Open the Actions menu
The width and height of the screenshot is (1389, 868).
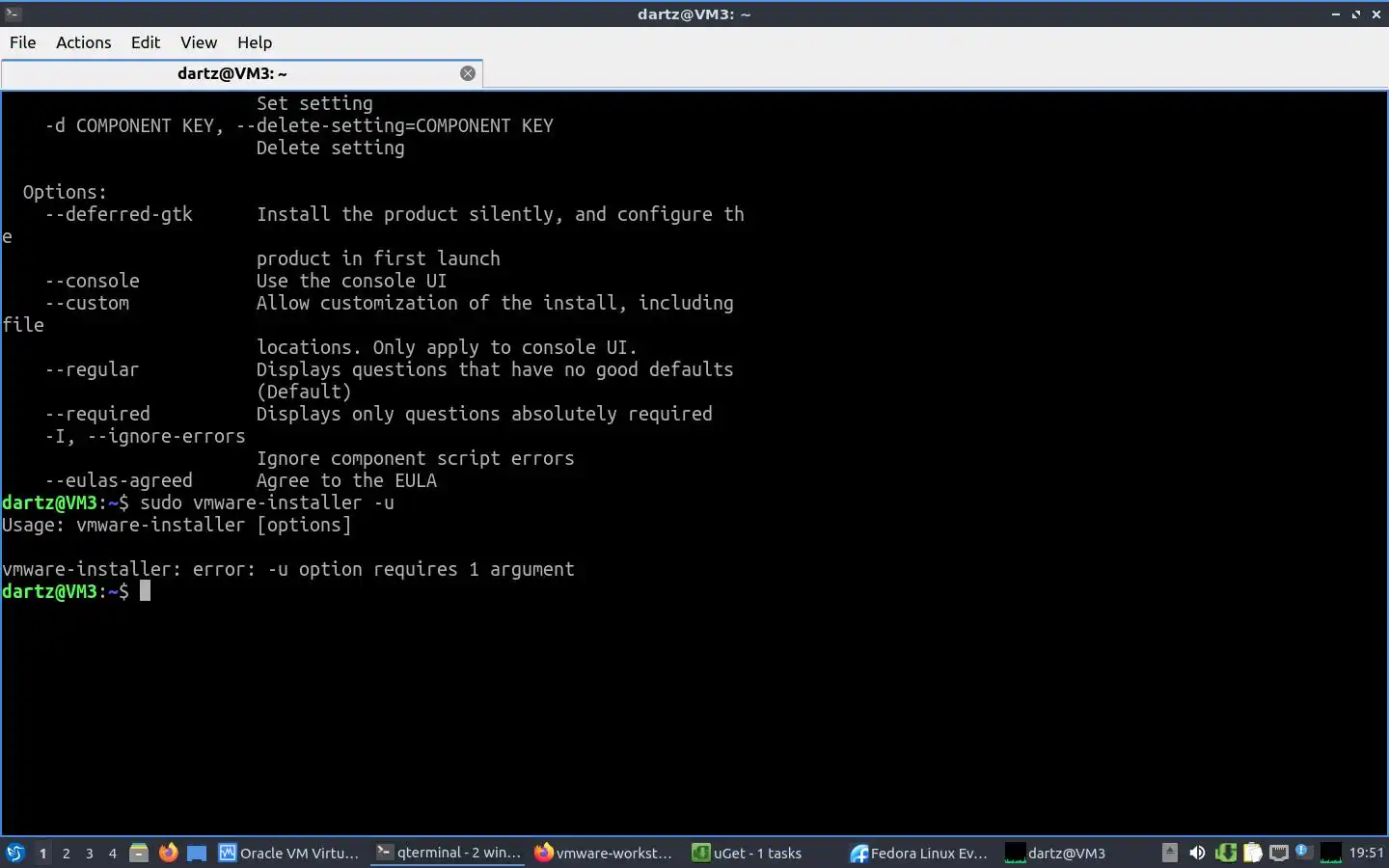coord(83,42)
